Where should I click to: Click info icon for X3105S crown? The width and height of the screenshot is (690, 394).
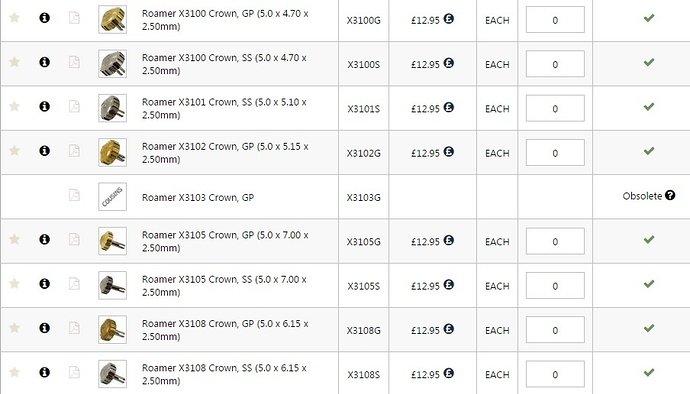[x=44, y=284]
